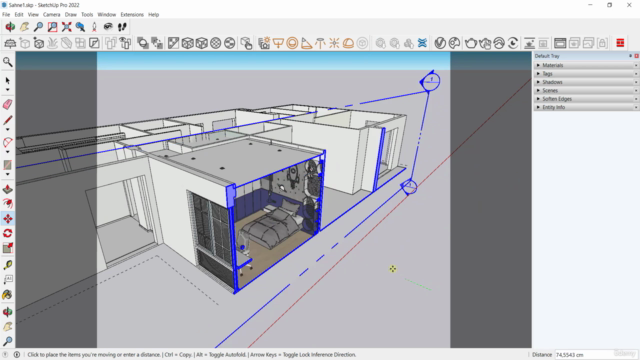Open the Camera menu
This screenshot has width=640, height=360.
click(x=51, y=15)
